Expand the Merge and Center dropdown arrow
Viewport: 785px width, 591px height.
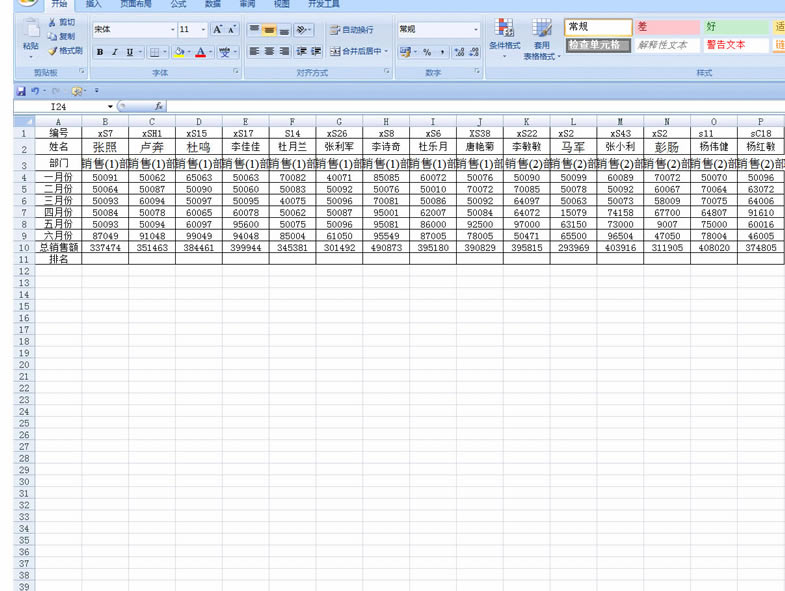point(386,51)
